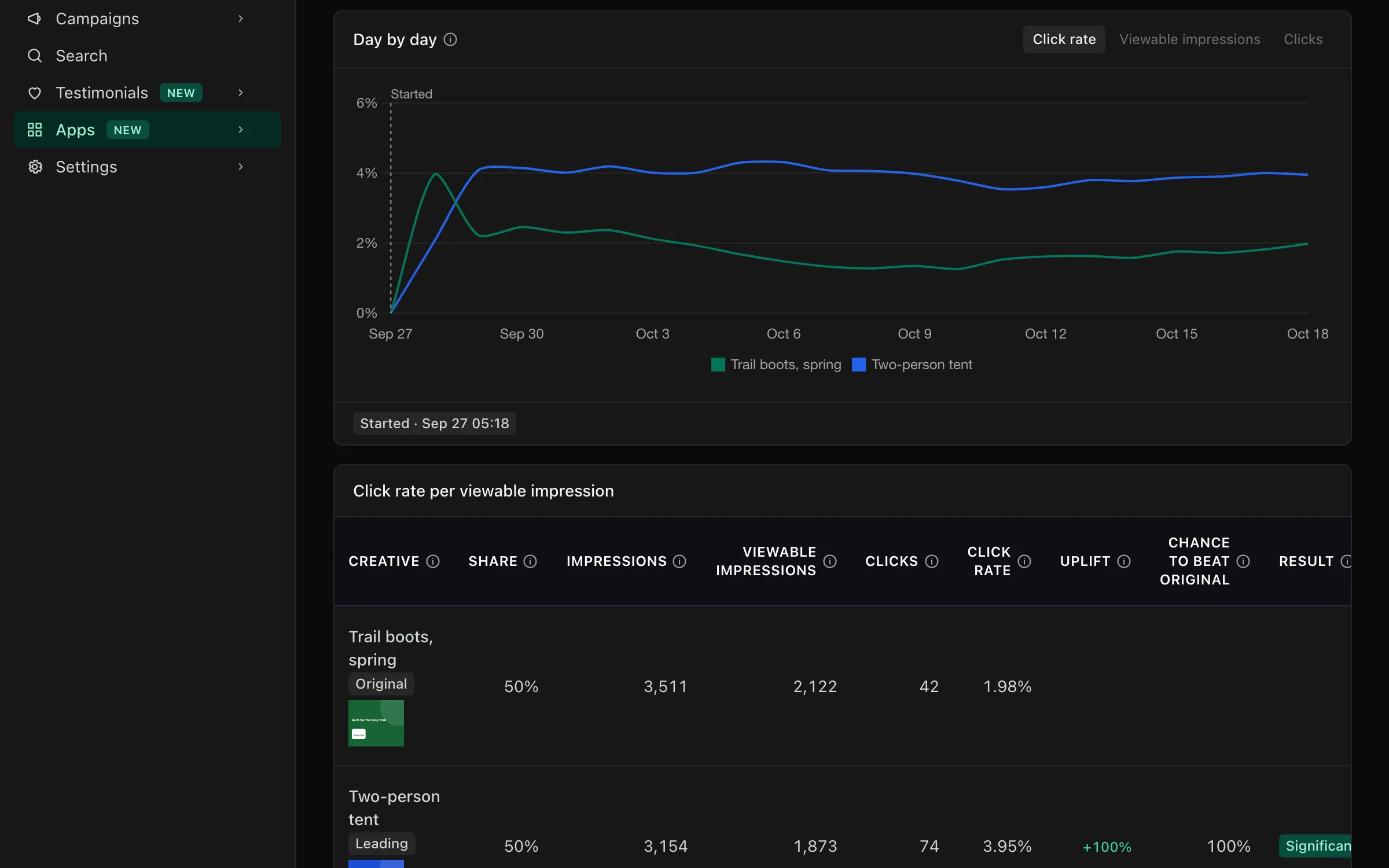Click the Testimonials heart icon
This screenshot has height=868, width=1389.
pos(35,93)
